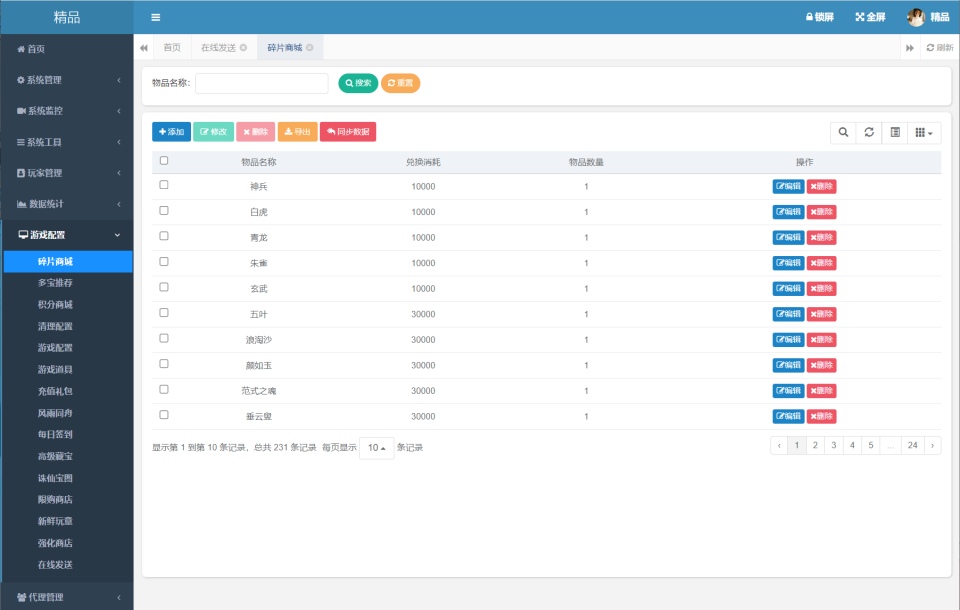Open the page size dropdown showing 10

376,448
